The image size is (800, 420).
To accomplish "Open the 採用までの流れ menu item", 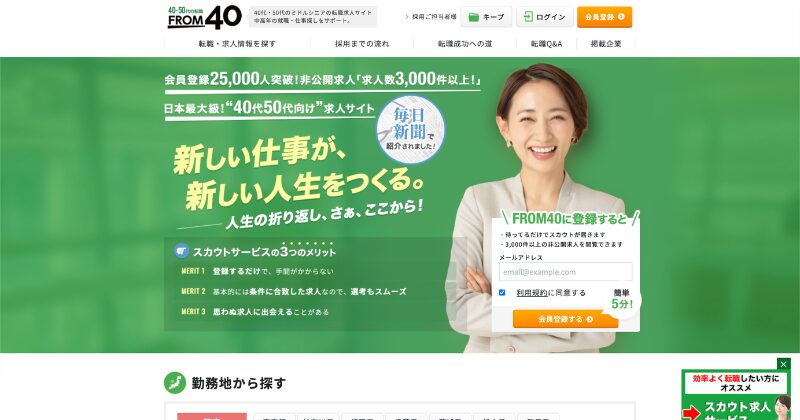I will pos(362,44).
